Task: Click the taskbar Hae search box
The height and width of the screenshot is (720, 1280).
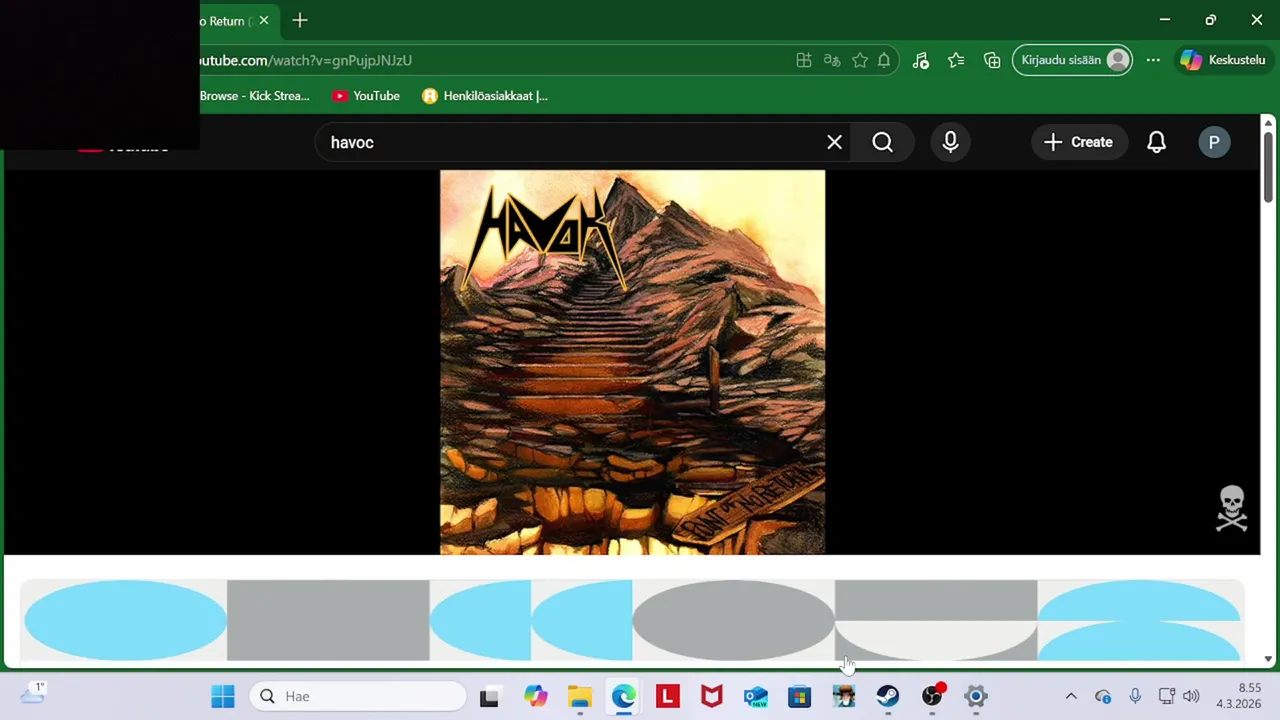Action: click(x=359, y=696)
